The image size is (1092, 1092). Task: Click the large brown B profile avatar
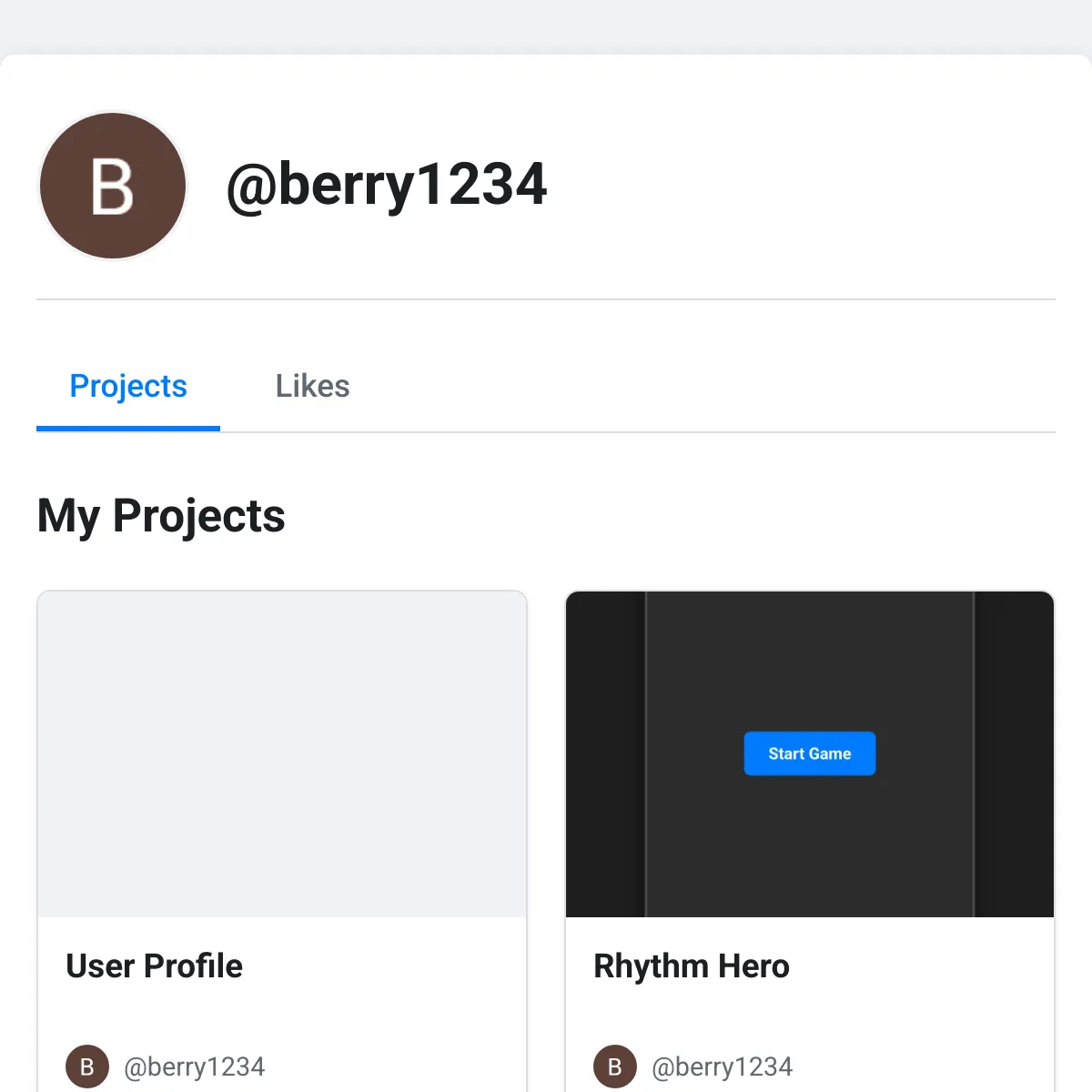click(113, 186)
